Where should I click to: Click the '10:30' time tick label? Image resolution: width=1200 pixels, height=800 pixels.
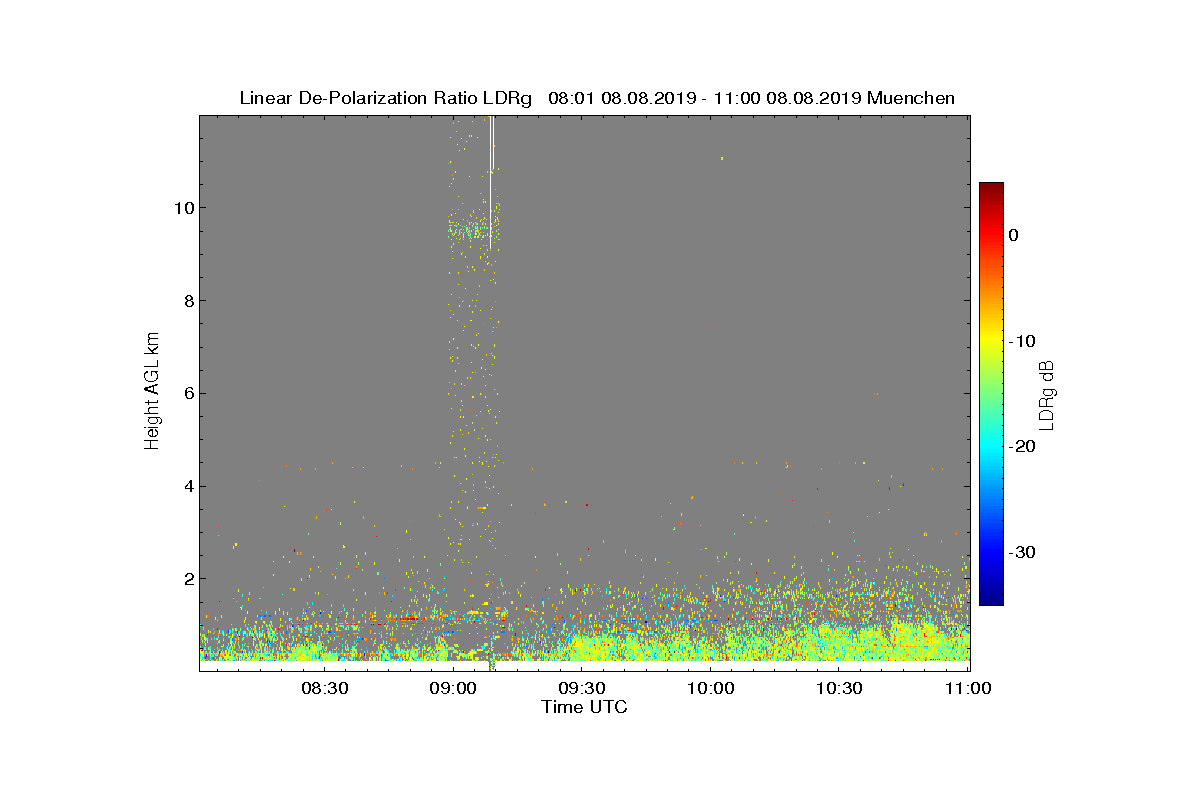[840, 689]
